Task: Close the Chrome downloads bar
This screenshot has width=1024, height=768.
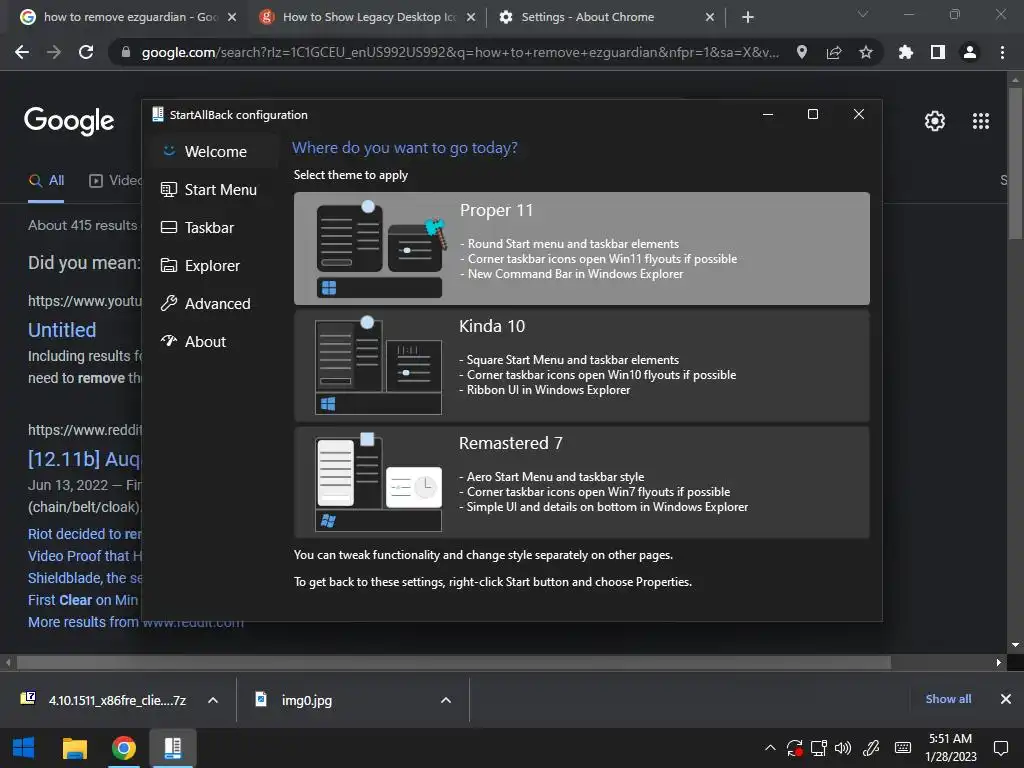Action: (x=1006, y=699)
